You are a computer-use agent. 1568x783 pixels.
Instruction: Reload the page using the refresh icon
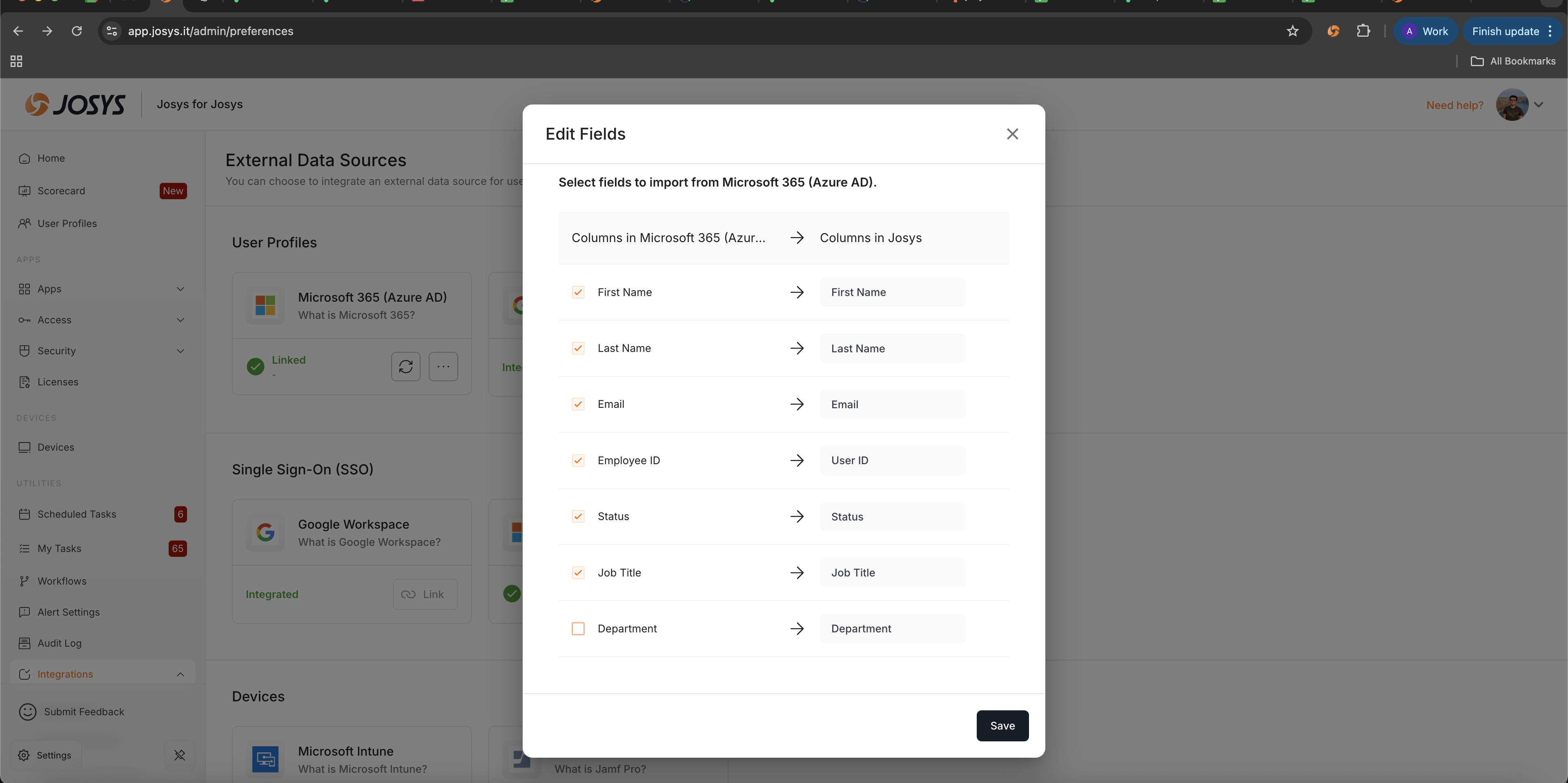click(77, 31)
